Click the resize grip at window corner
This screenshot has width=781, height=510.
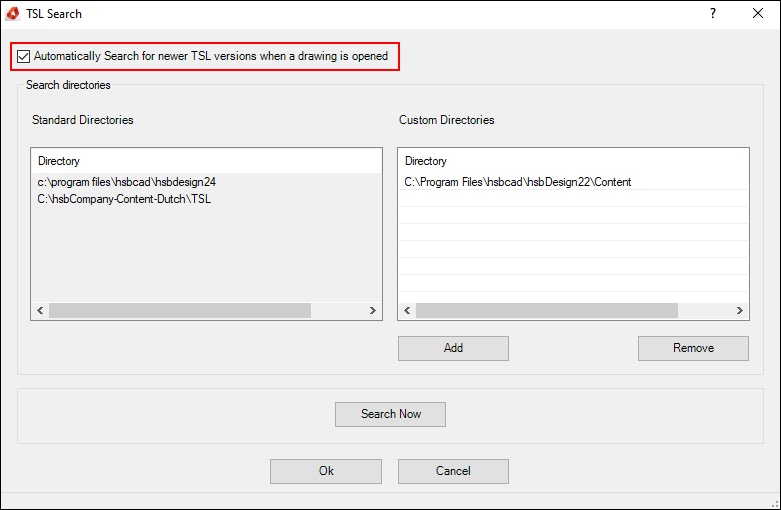pyautogui.click(x=775, y=504)
